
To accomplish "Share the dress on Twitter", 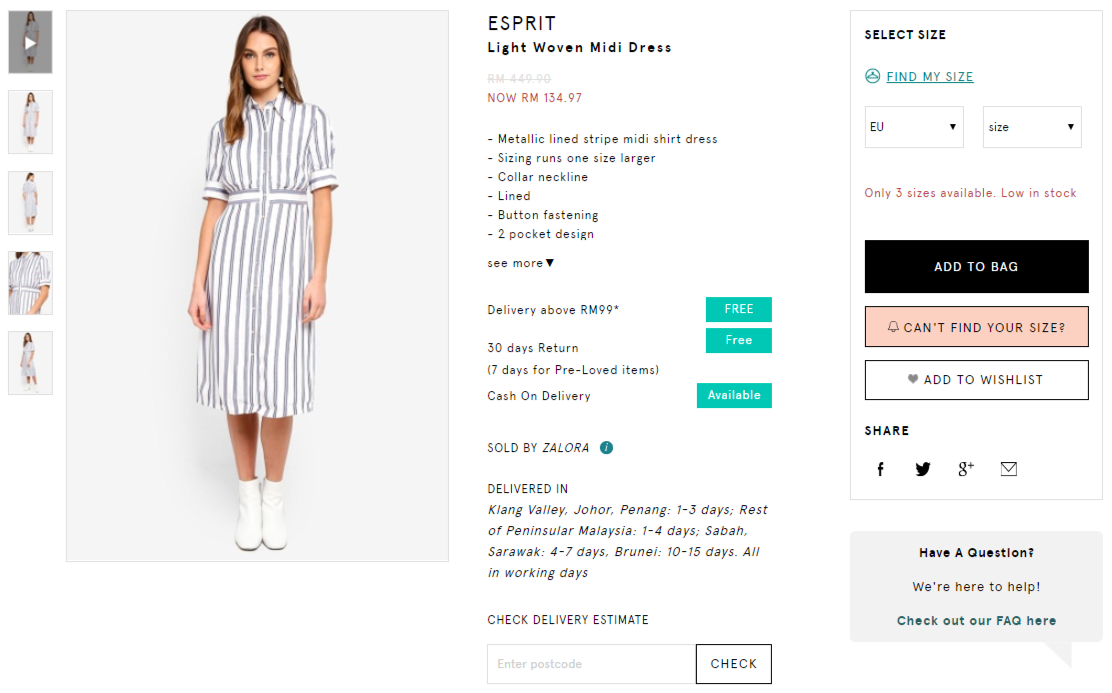I will [923, 469].
